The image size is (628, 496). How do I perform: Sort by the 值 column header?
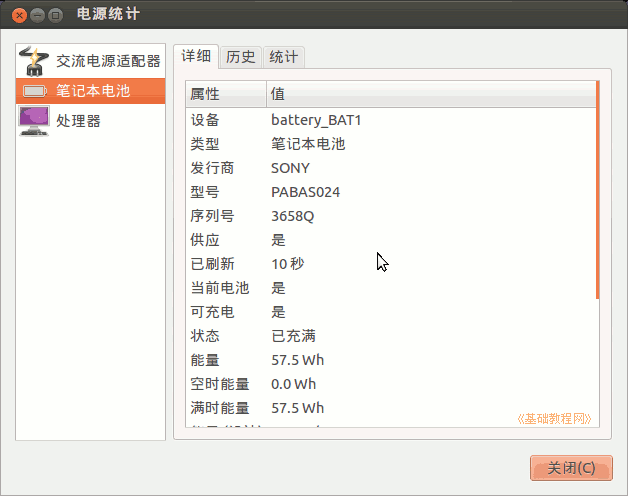pyautogui.click(x=430, y=94)
